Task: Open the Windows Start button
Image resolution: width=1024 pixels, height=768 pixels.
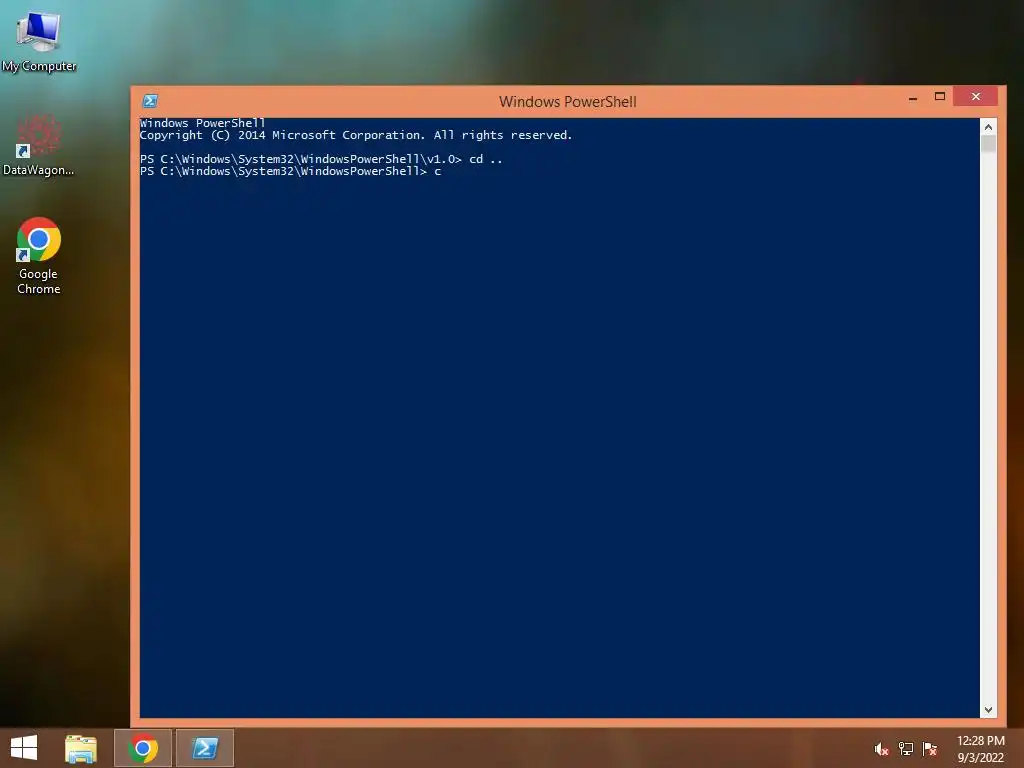Action: [24, 748]
